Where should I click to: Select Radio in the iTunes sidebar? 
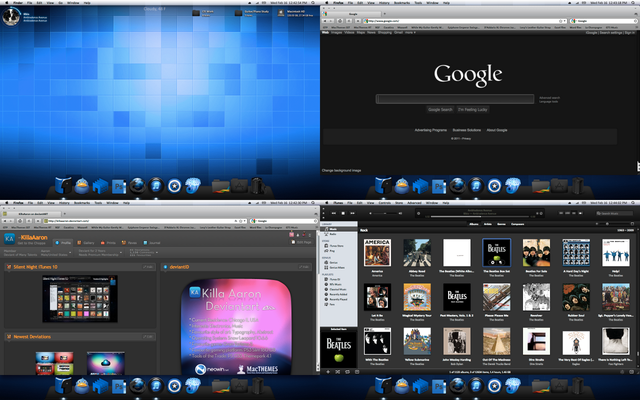click(339, 234)
